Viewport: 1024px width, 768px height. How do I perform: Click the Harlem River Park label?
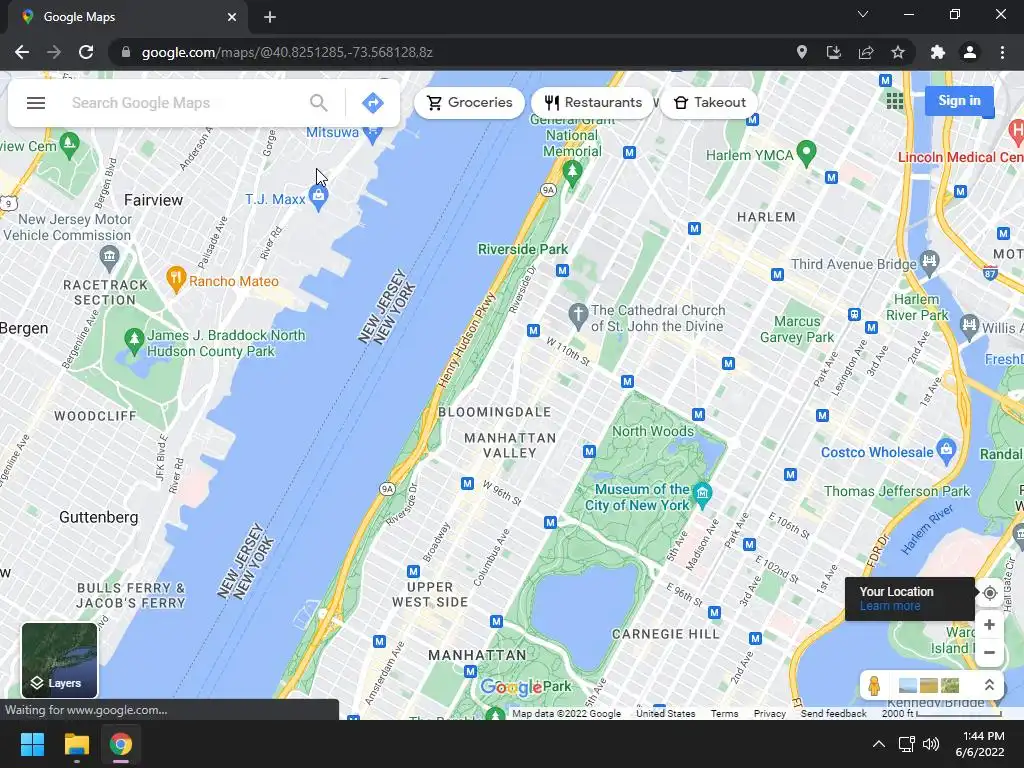coord(916,307)
